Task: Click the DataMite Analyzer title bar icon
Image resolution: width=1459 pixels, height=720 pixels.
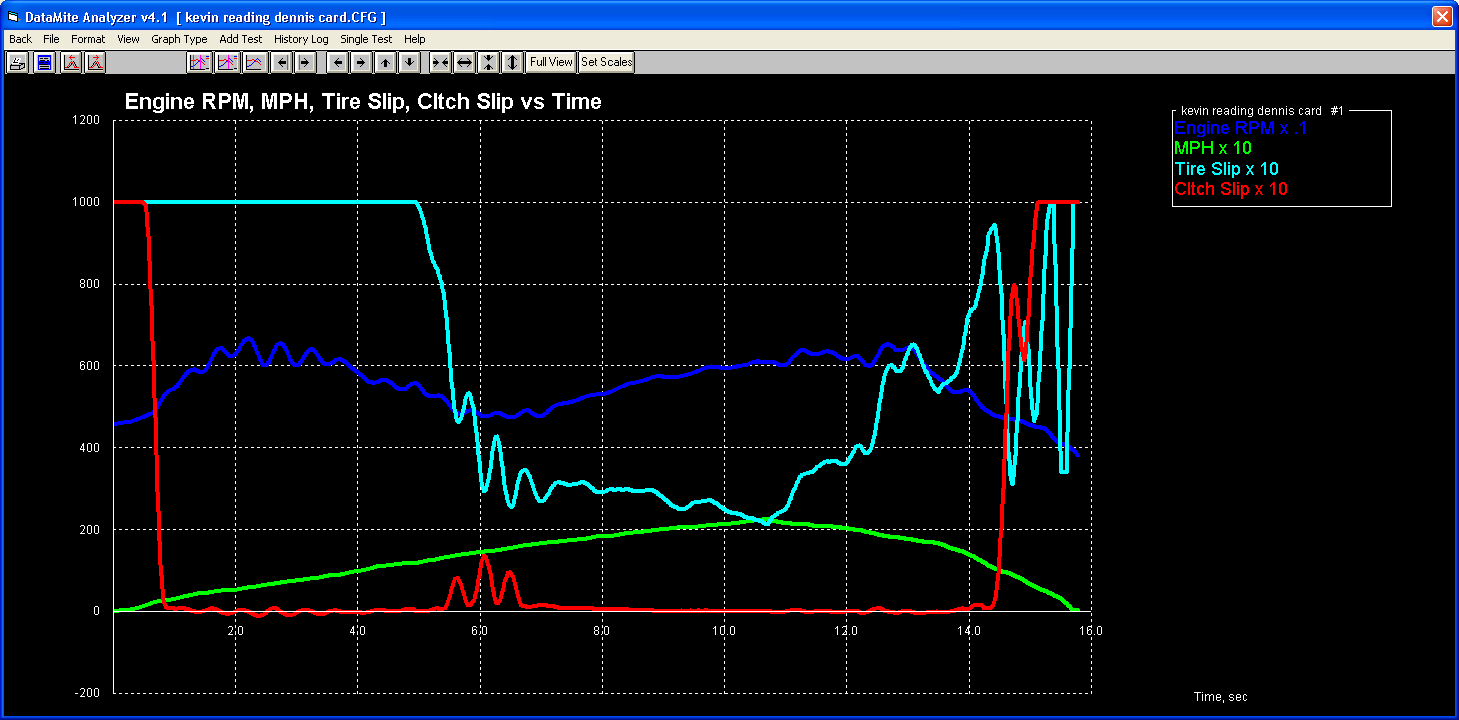Action: coord(14,16)
